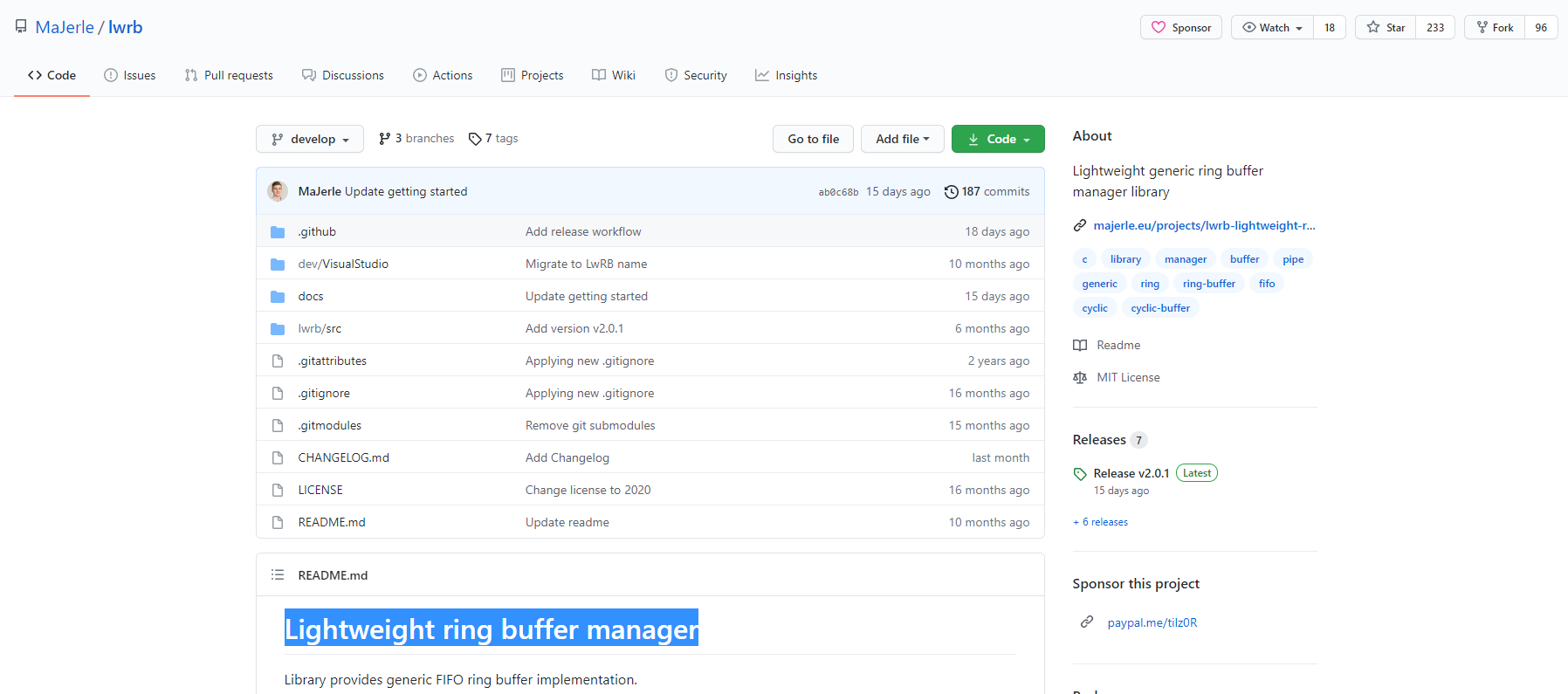This screenshot has height=694, width=1568.
Task: Open the paypal.me/tilz0R sponsor link
Action: 1152,622
